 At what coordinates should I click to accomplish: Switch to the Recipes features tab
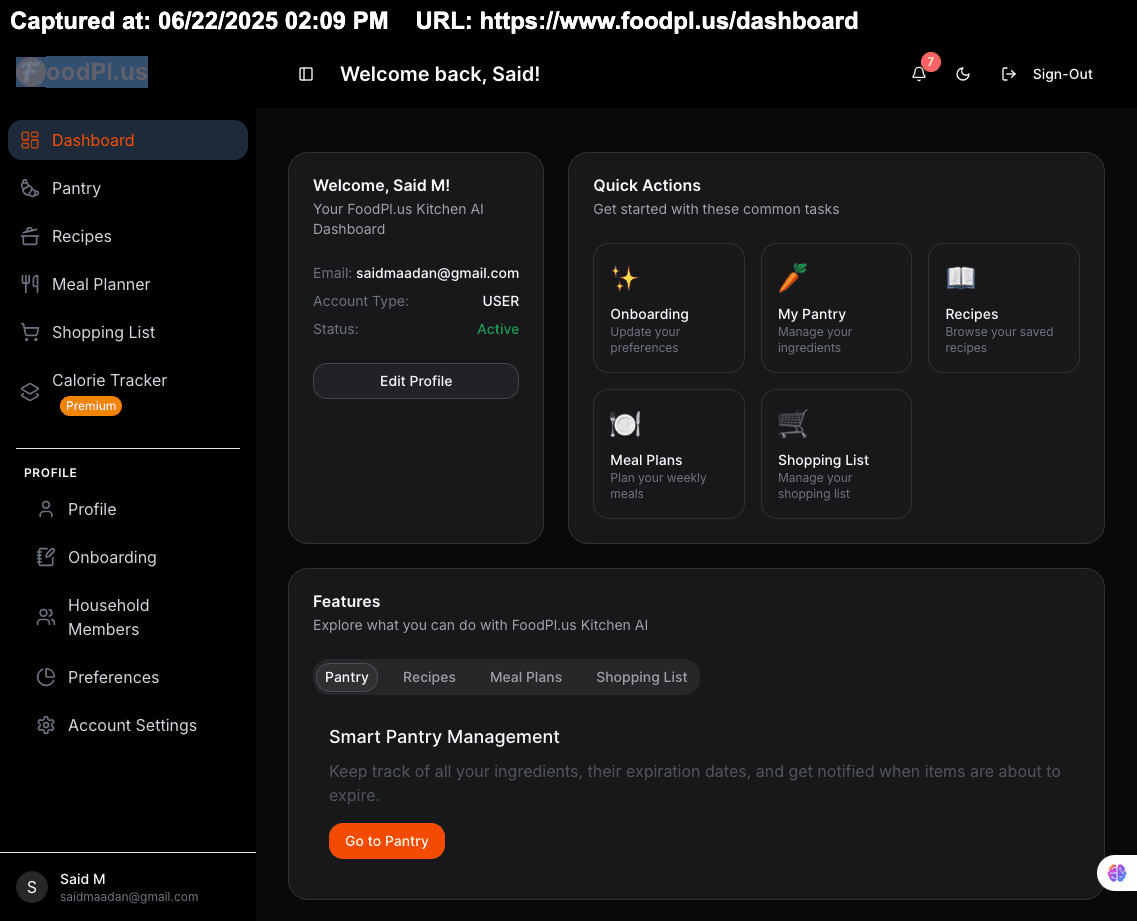[429, 677]
